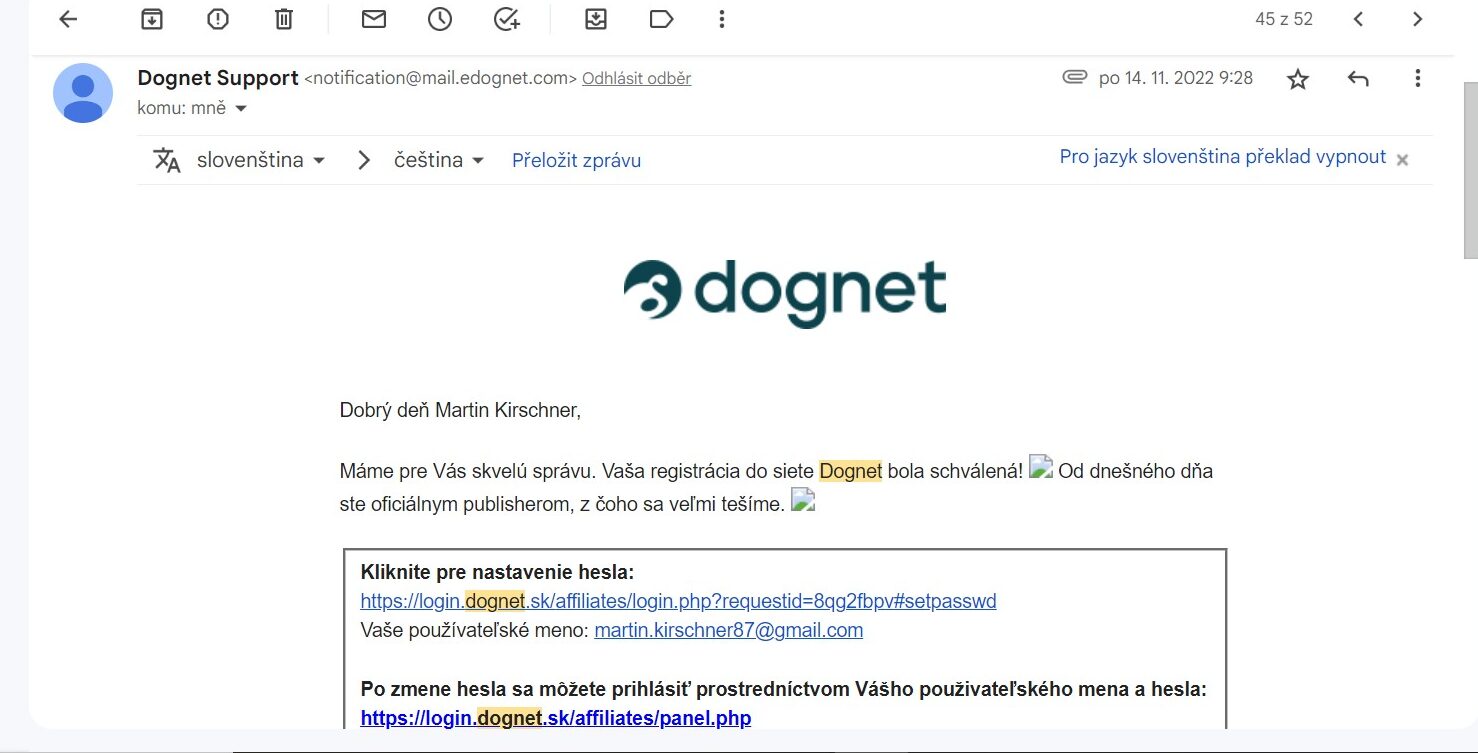Click the translate icon
This screenshot has height=753, width=1478.
tap(167, 160)
